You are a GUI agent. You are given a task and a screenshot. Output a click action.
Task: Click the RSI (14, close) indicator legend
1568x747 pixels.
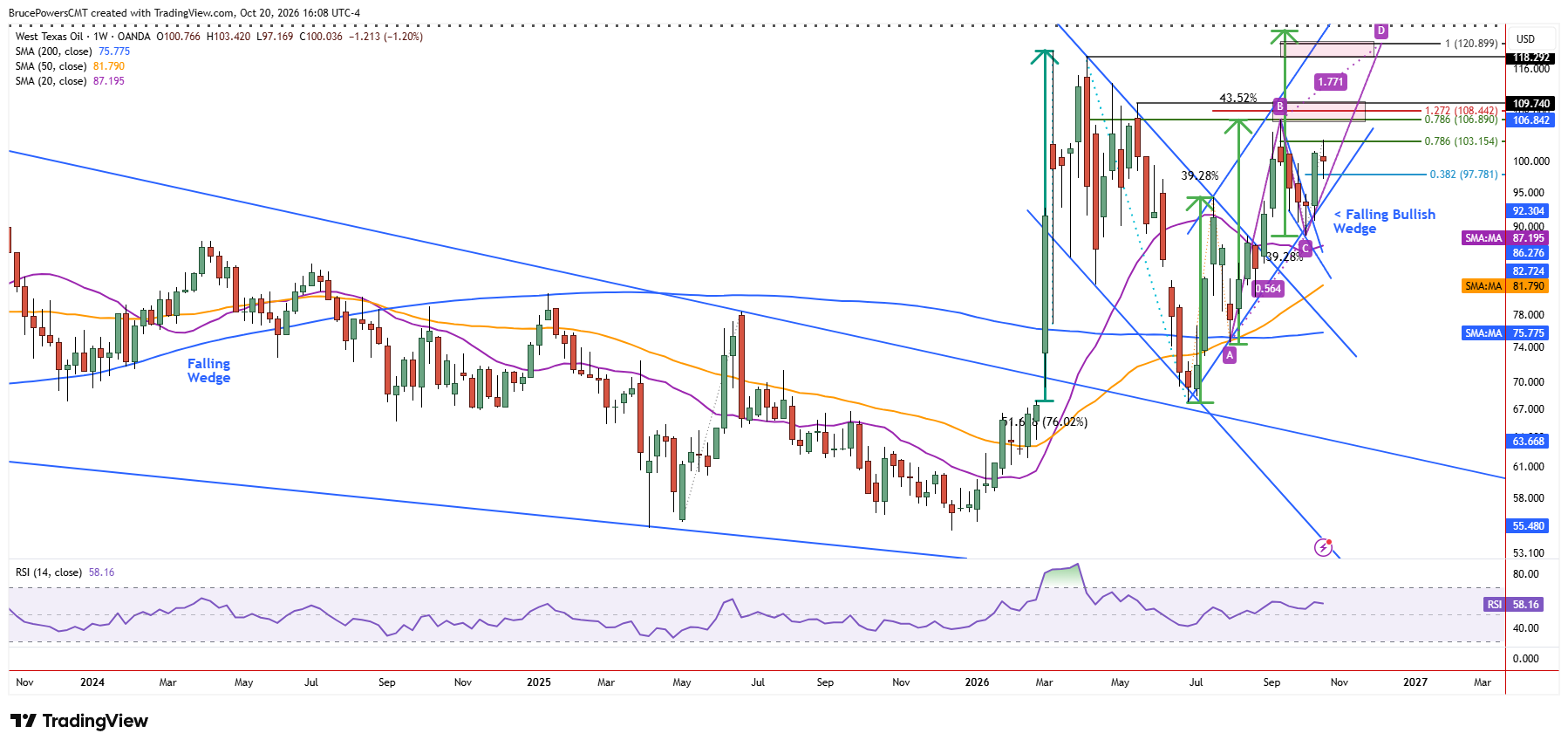(x=65, y=572)
